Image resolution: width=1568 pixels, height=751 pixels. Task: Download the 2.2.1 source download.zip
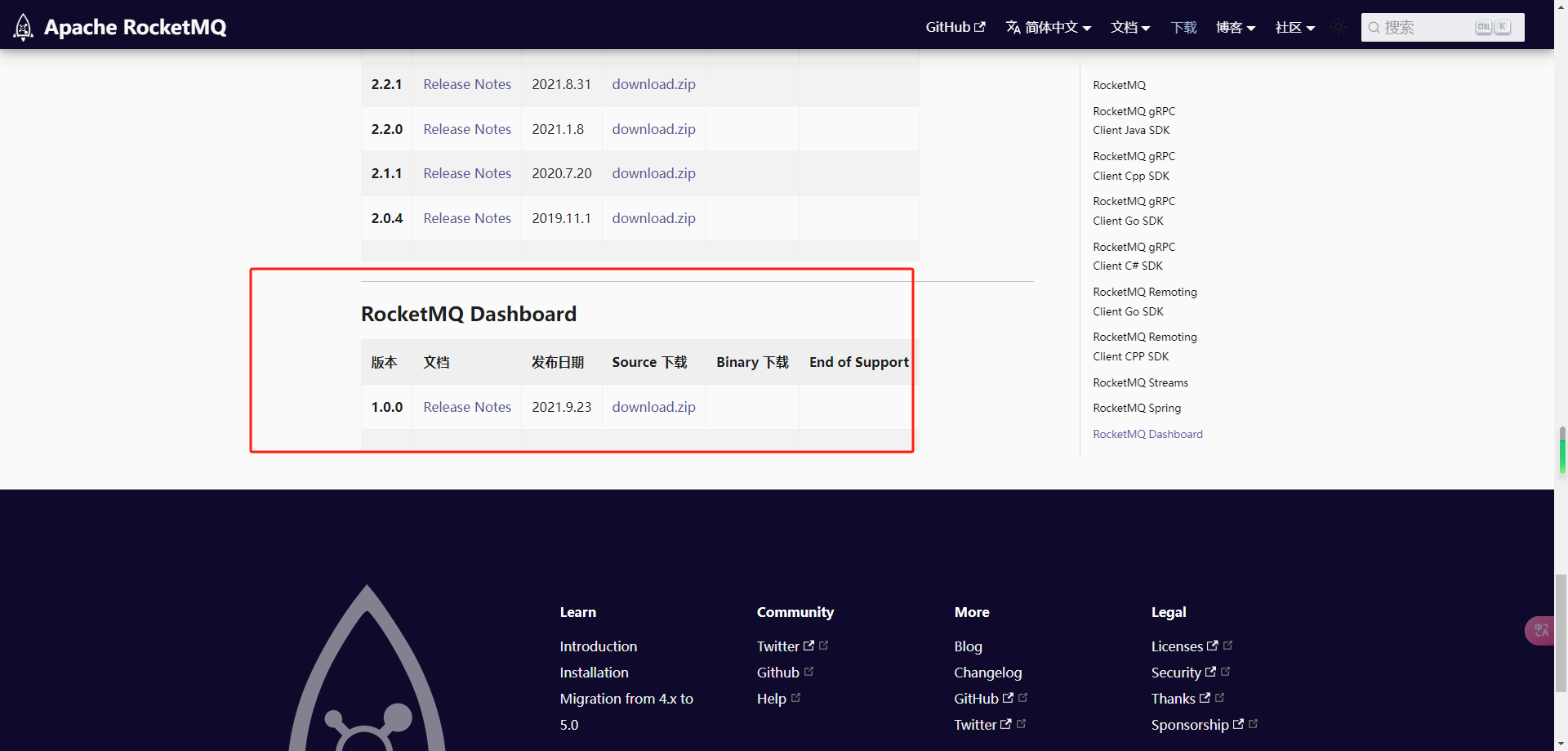[654, 84]
